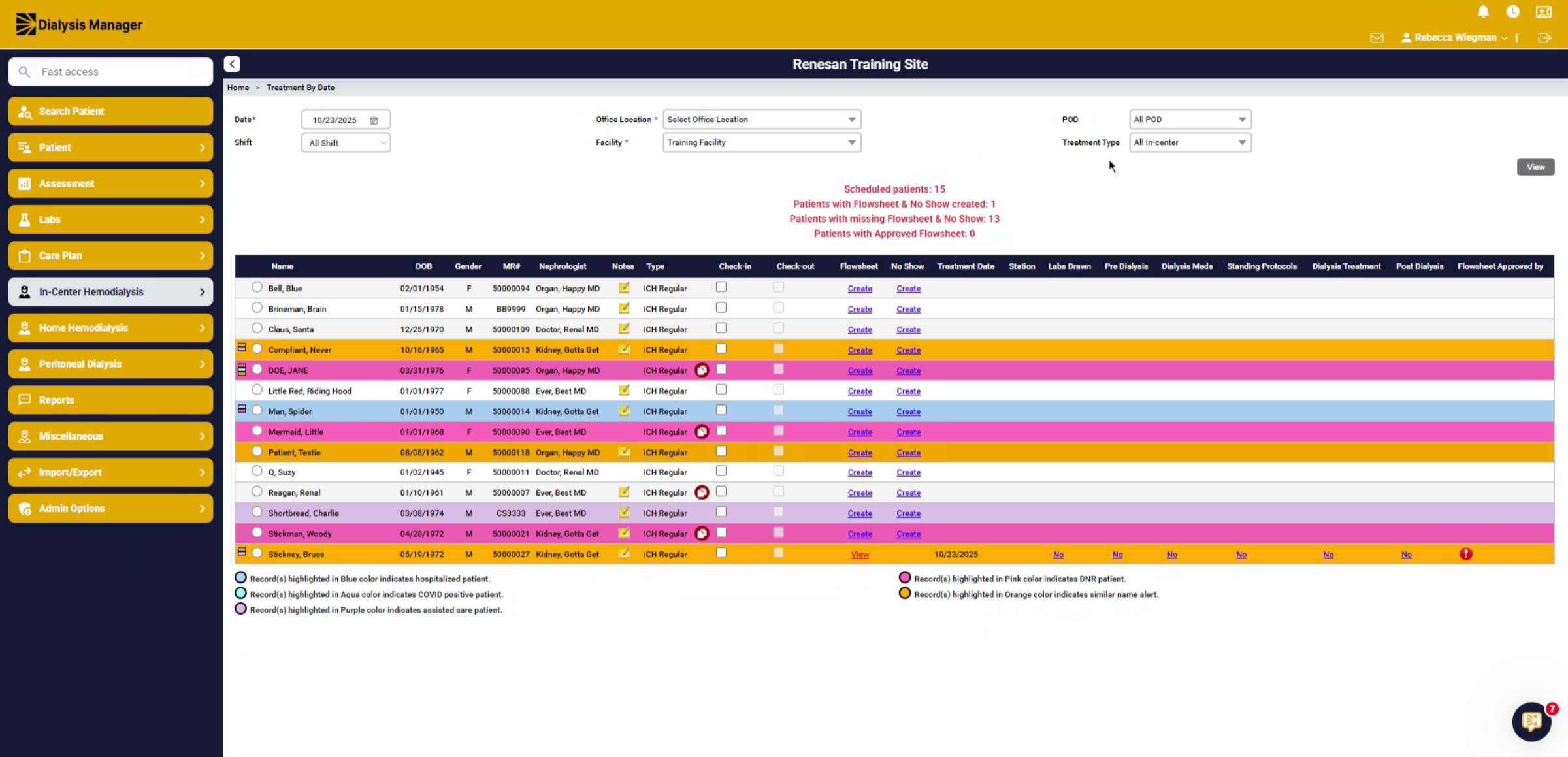Click the Date input field
This screenshot has height=757, width=1568.
pos(346,120)
